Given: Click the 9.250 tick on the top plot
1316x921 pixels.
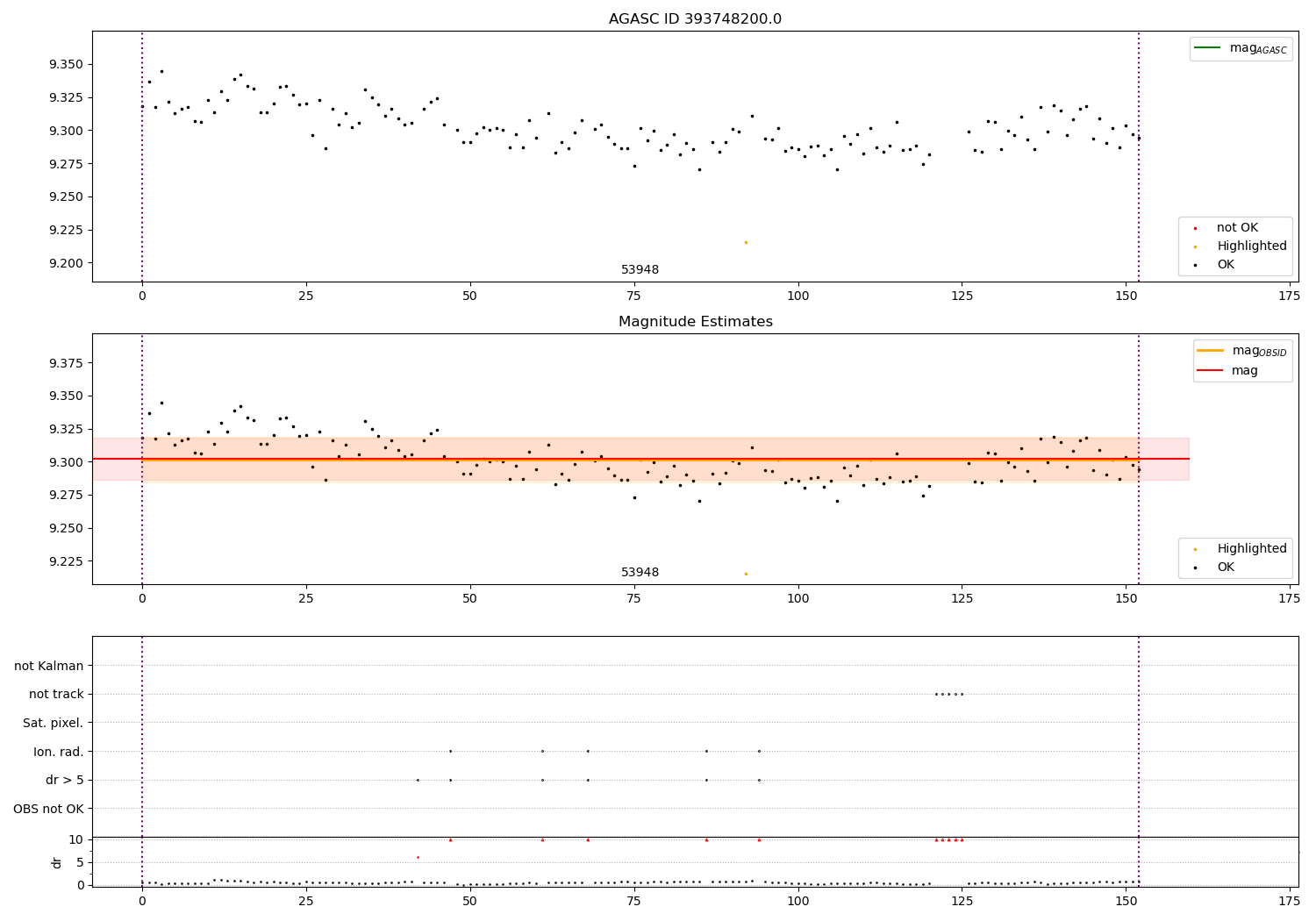Looking at the screenshot, I should 66,197.
